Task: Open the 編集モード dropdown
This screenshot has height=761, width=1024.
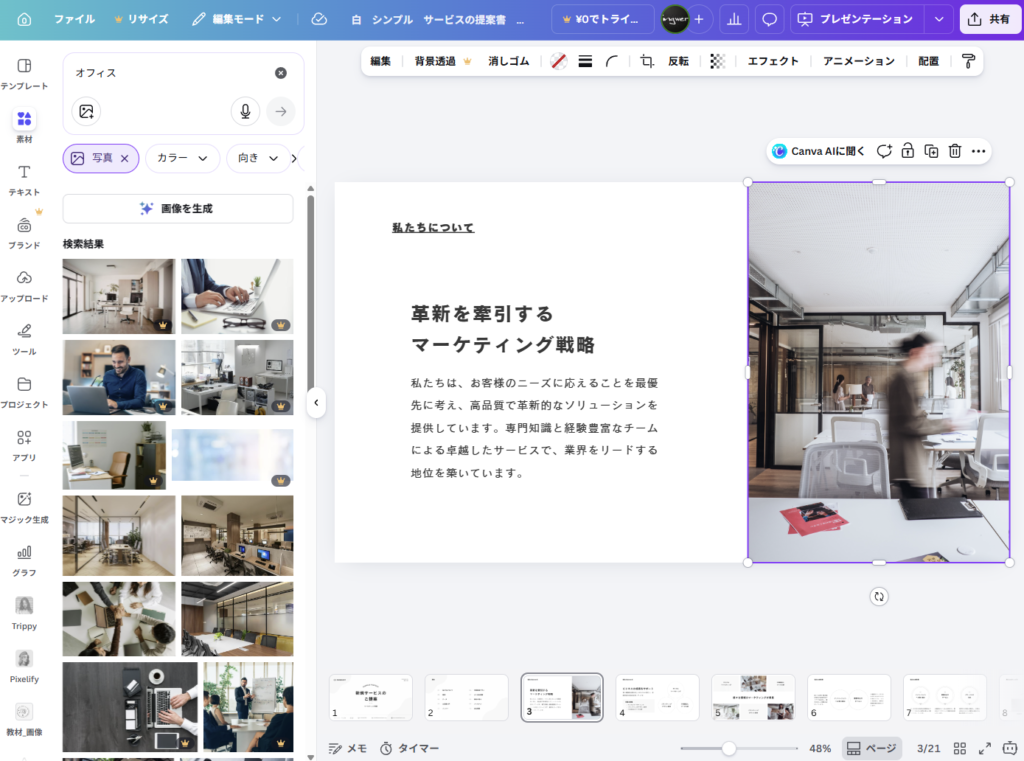Action: point(237,19)
